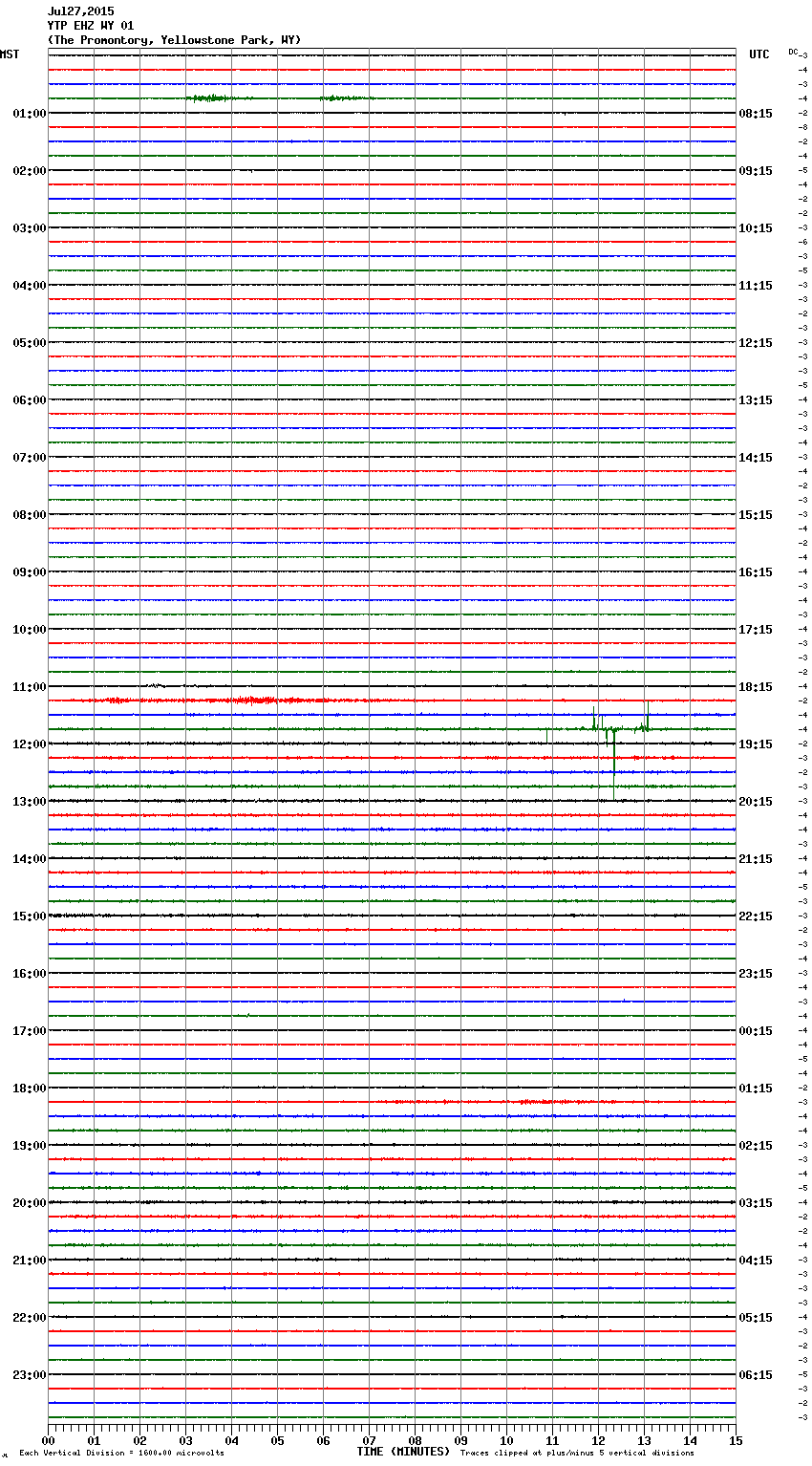Click the traces clipped footnote text
The height and width of the screenshot is (1466, 812).
point(577,1454)
